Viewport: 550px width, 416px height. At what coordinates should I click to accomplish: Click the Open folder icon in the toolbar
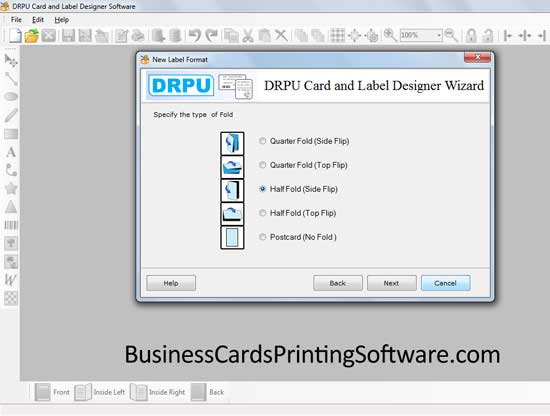pos(32,35)
